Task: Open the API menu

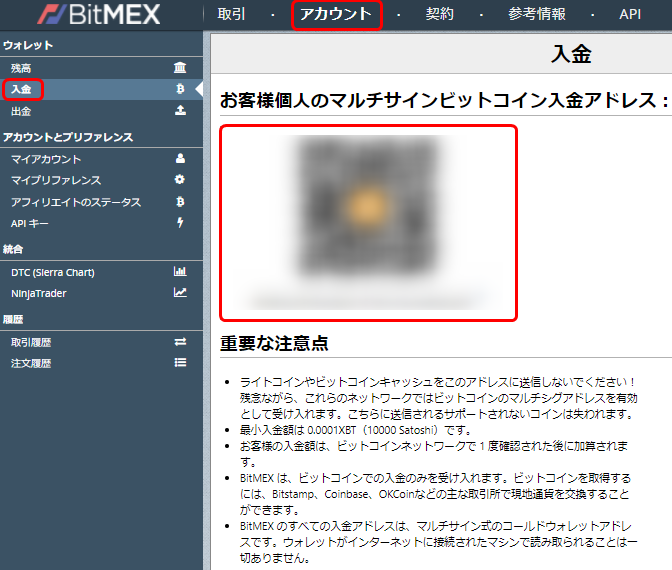Action: click(x=630, y=14)
